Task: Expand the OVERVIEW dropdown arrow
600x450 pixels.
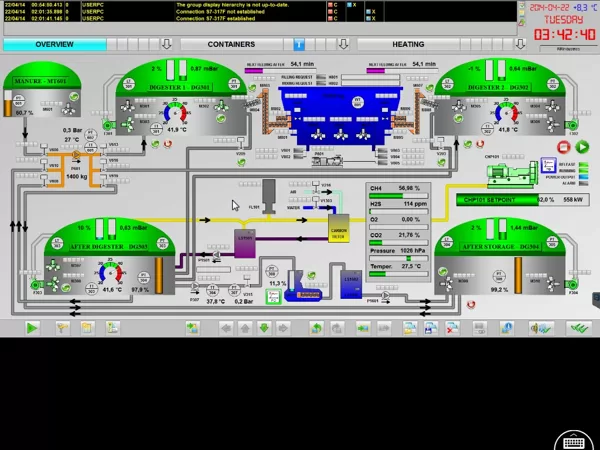Action: [166, 44]
